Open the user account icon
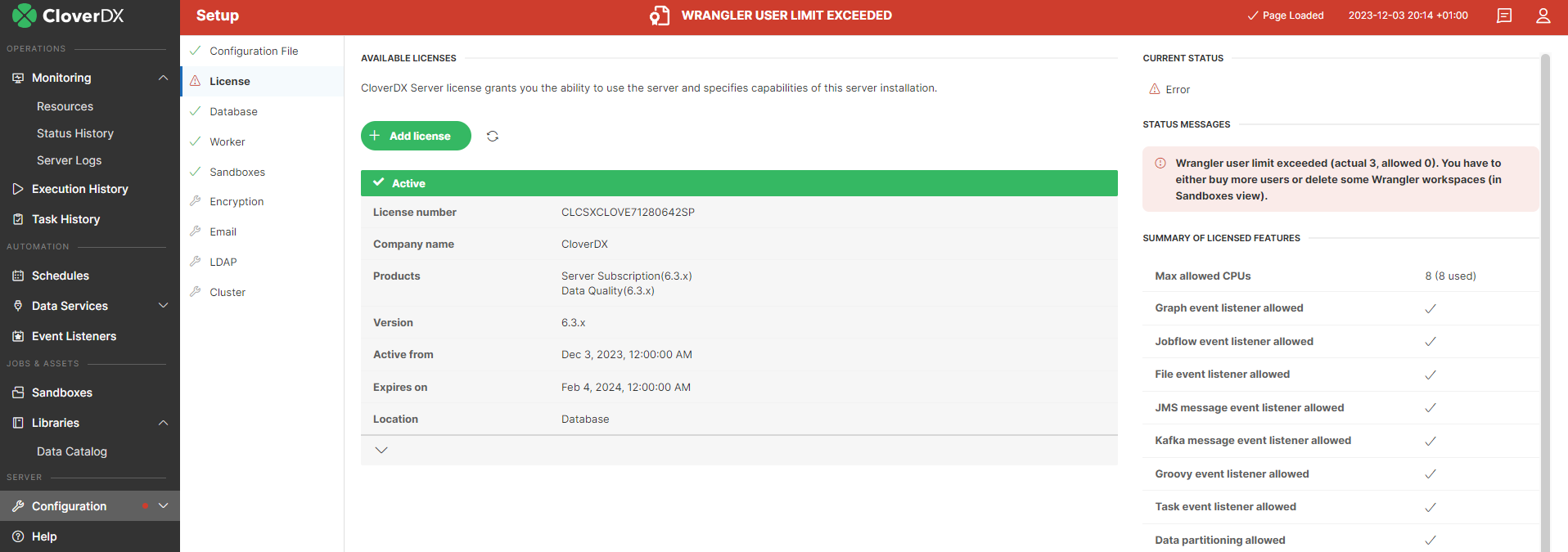The width and height of the screenshot is (1568, 552). (1543, 16)
